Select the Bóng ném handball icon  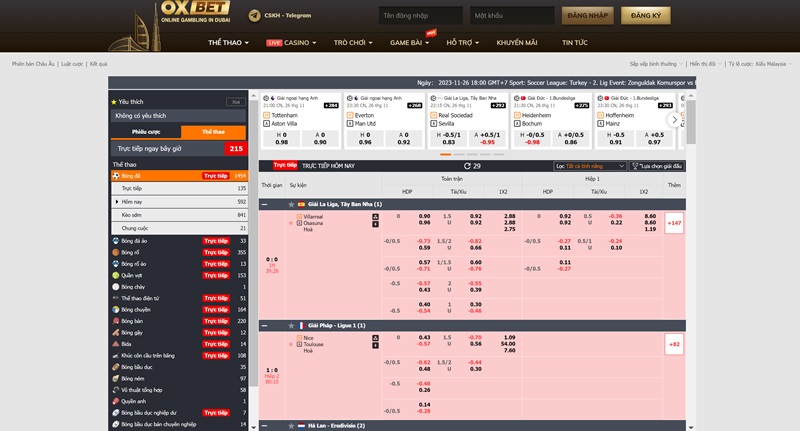(x=116, y=378)
